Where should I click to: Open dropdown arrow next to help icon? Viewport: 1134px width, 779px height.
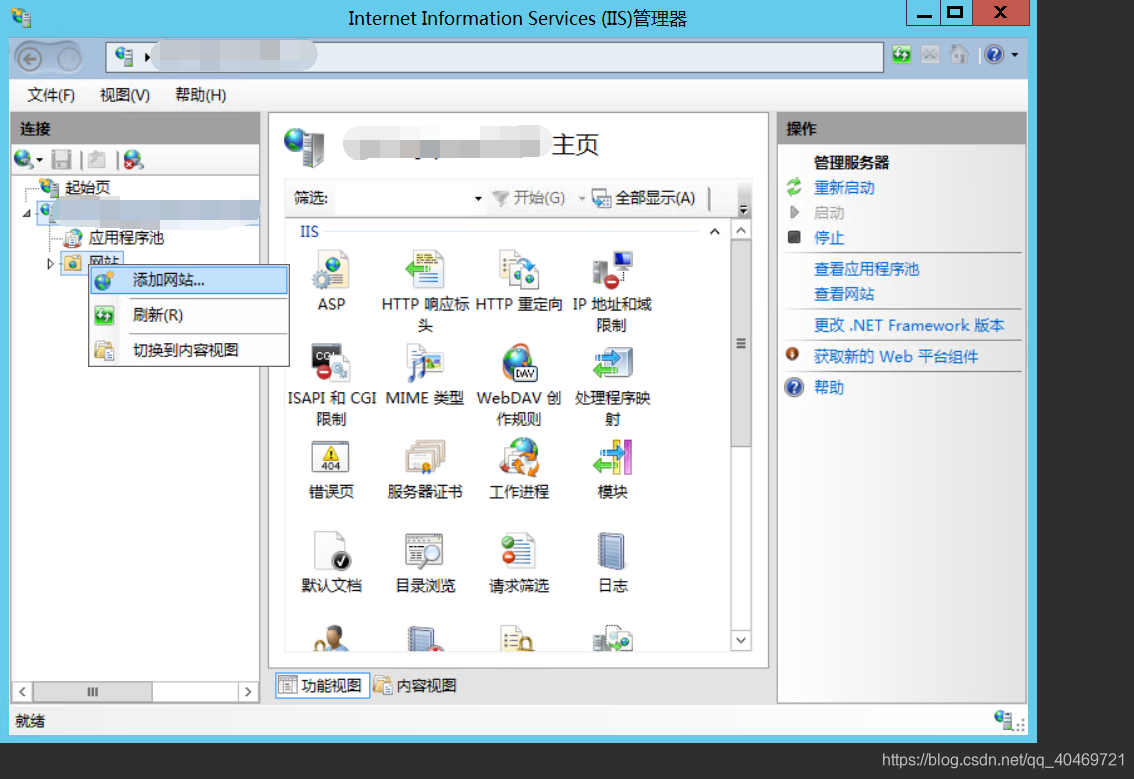coord(1015,55)
